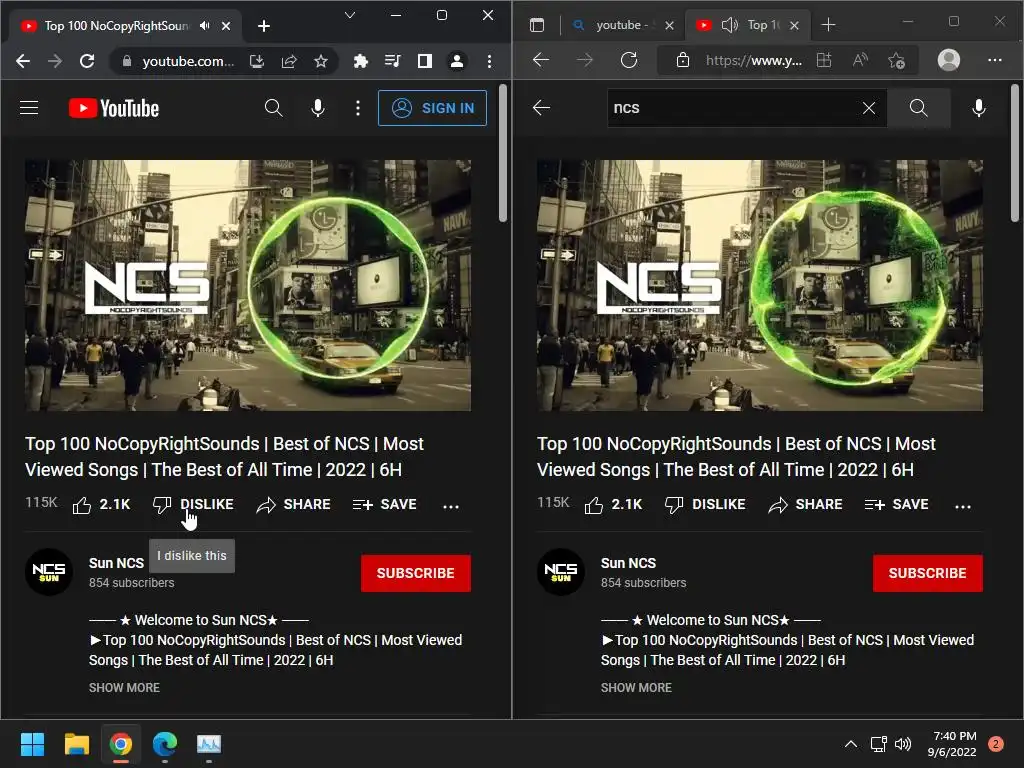Screen dimensions: 1024x768
Task: Open Chrome three-dot menu
Action: (x=489, y=61)
